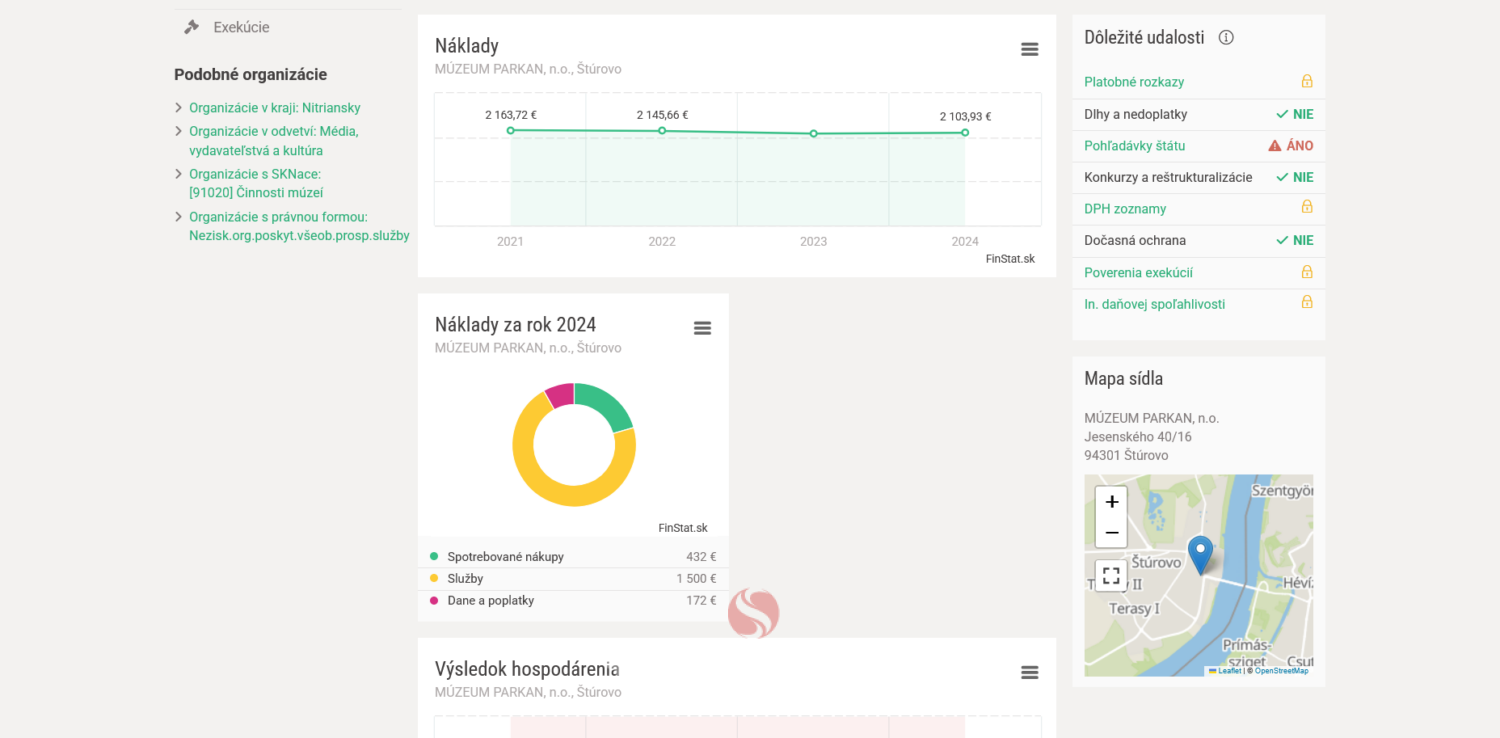Toggle Spotrebované nákupy legend entry
This screenshot has width=1500, height=738.
505,557
